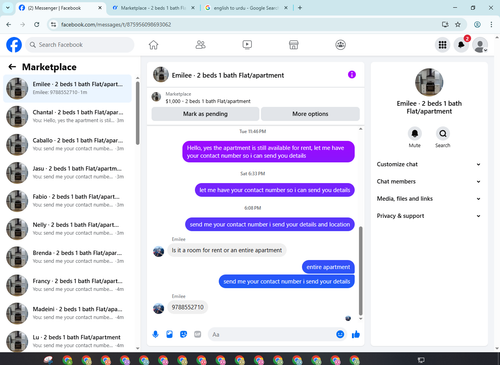Go back in browser history
The height and width of the screenshot is (365, 500).
pos(9,24)
